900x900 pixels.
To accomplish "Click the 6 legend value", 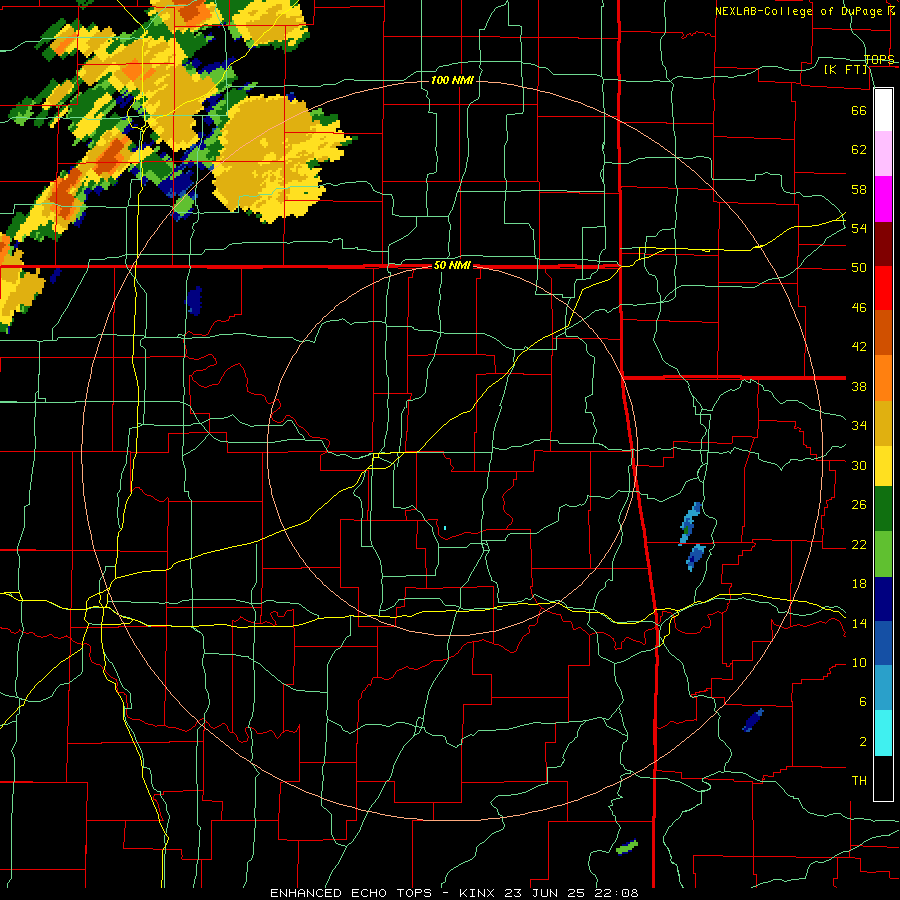I will coord(862,702).
